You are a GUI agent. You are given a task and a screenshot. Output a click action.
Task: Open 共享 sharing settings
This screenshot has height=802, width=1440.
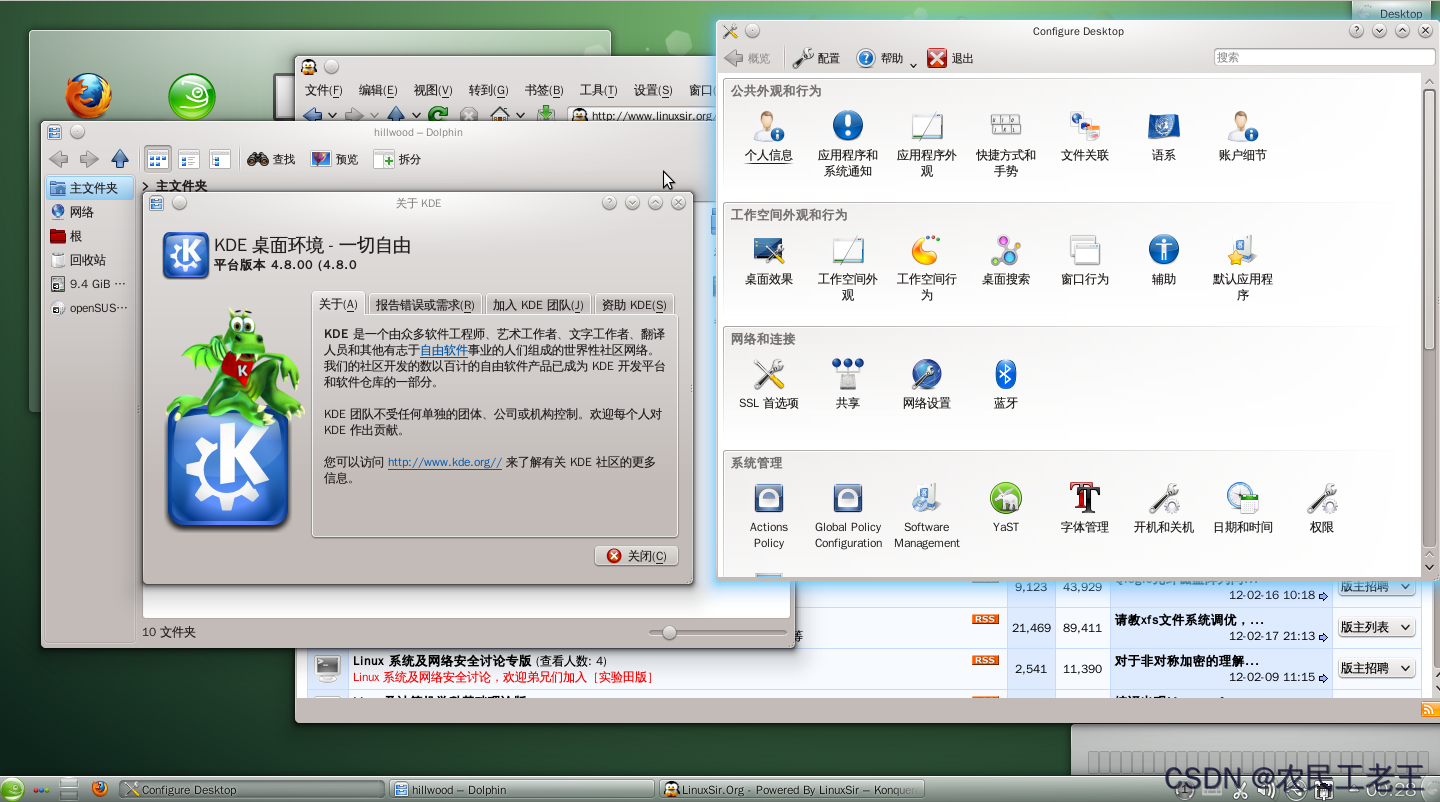point(847,385)
